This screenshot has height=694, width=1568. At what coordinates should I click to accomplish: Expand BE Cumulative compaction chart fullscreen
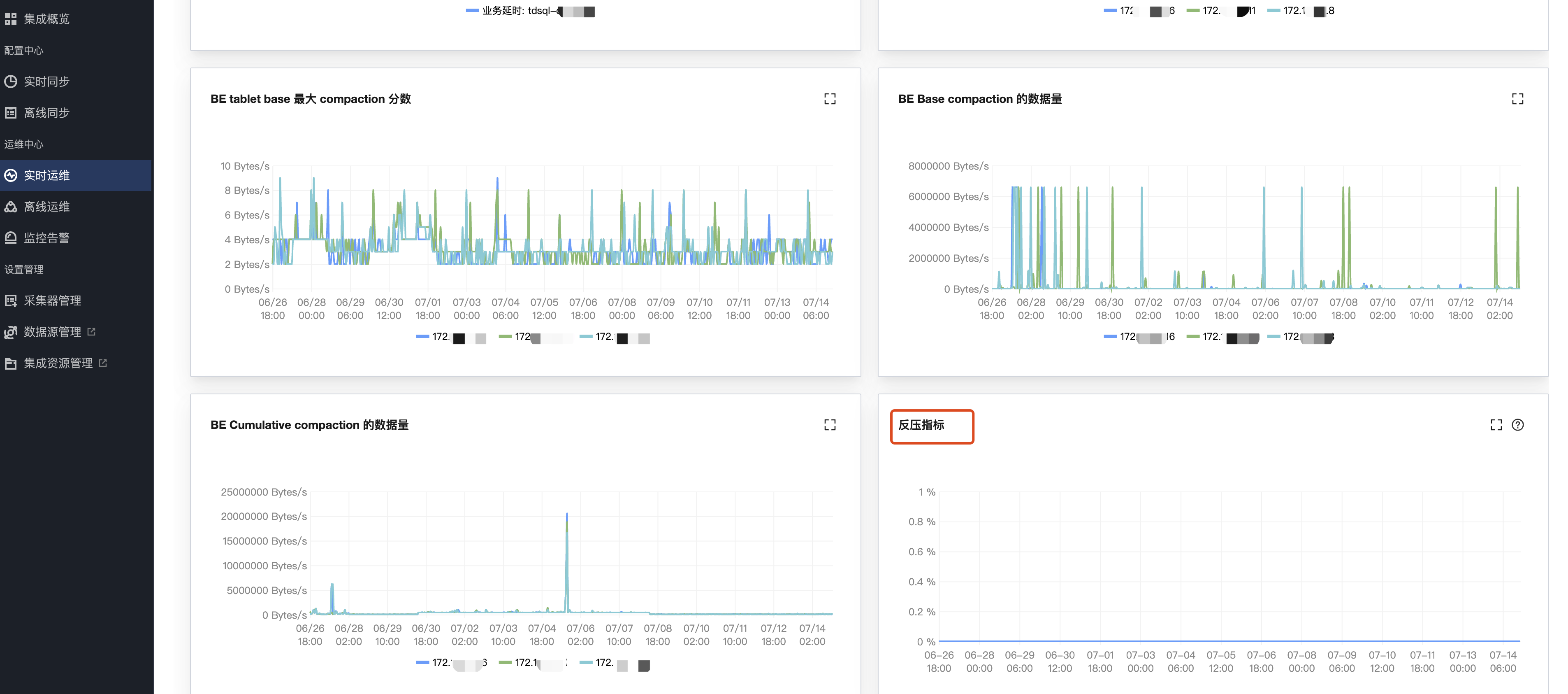[830, 425]
